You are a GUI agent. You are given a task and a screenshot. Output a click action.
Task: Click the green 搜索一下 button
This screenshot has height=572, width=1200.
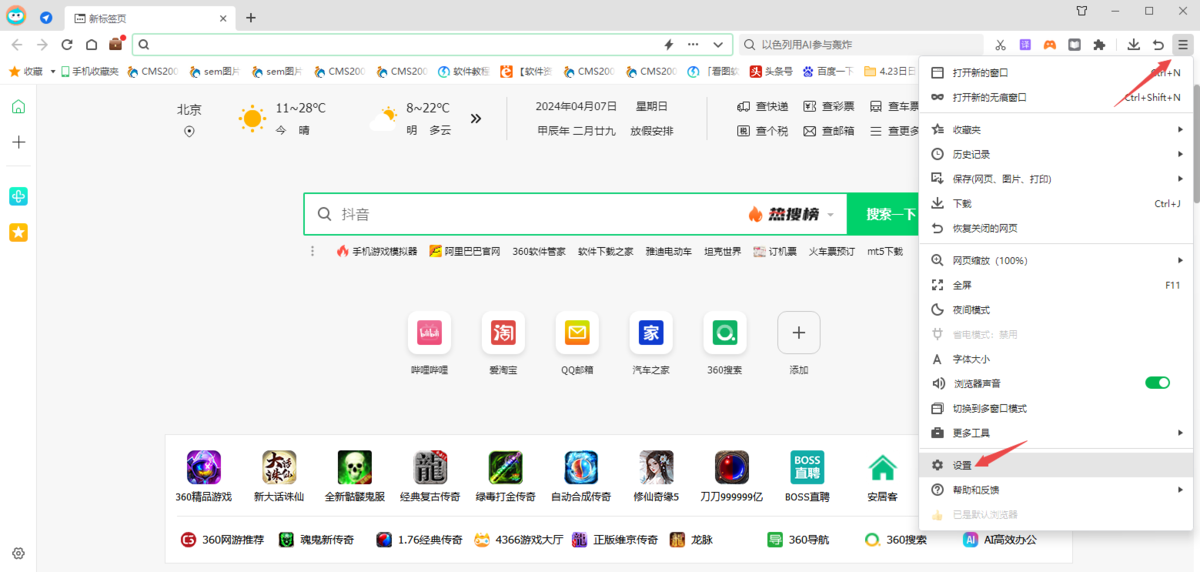[883, 214]
